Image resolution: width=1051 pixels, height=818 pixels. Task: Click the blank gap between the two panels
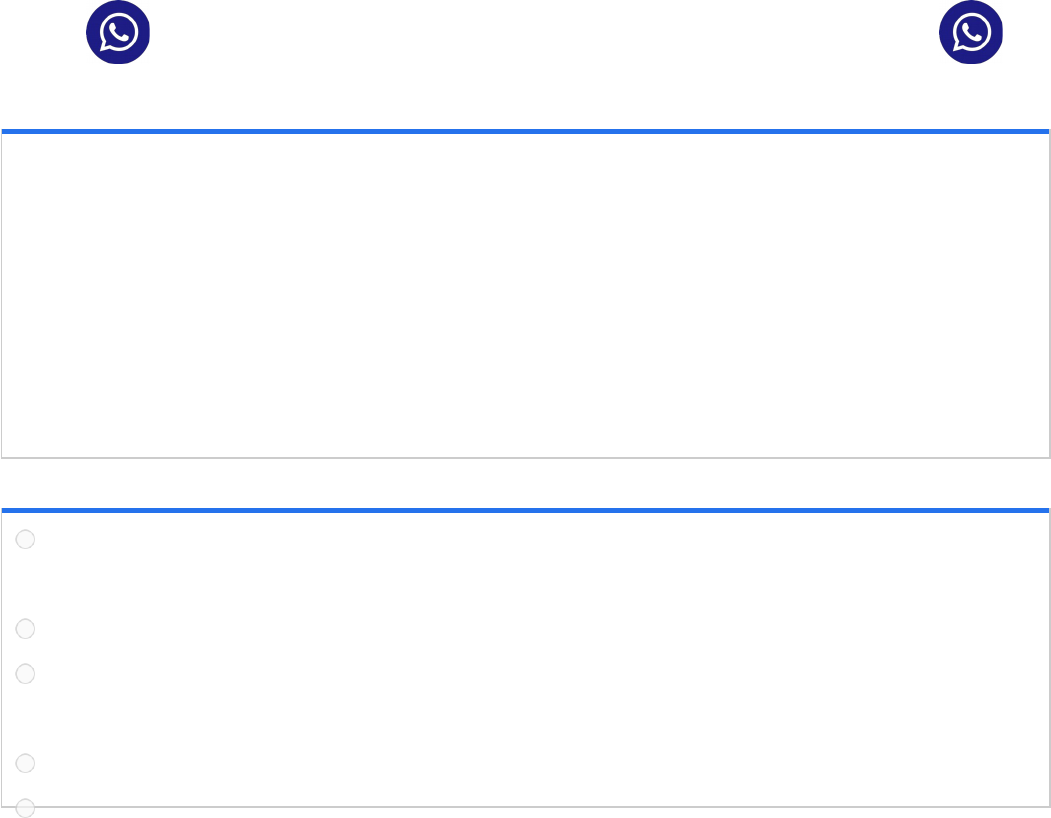point(525,483)
